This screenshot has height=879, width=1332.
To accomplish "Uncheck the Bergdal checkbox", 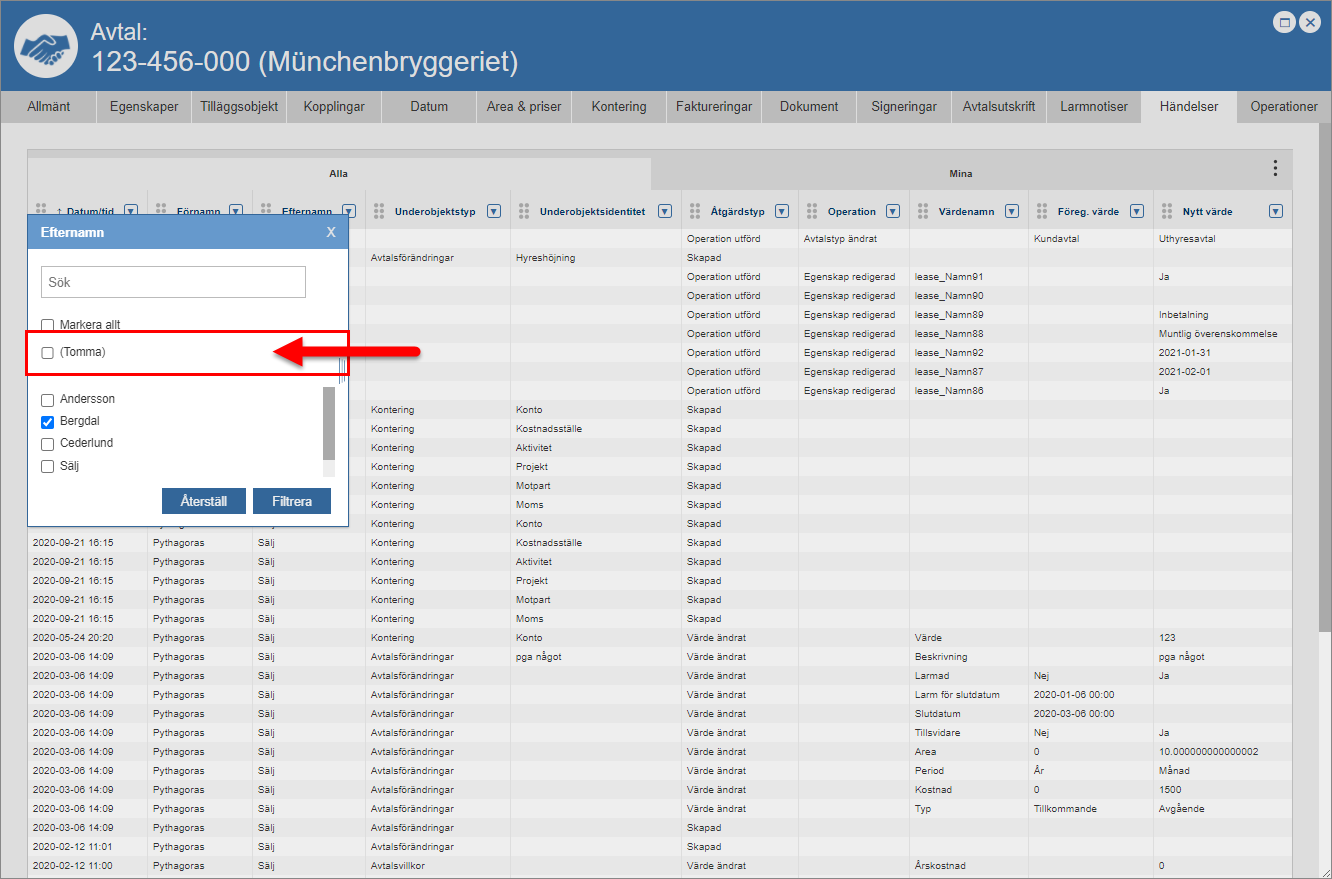I will point(47,422).
